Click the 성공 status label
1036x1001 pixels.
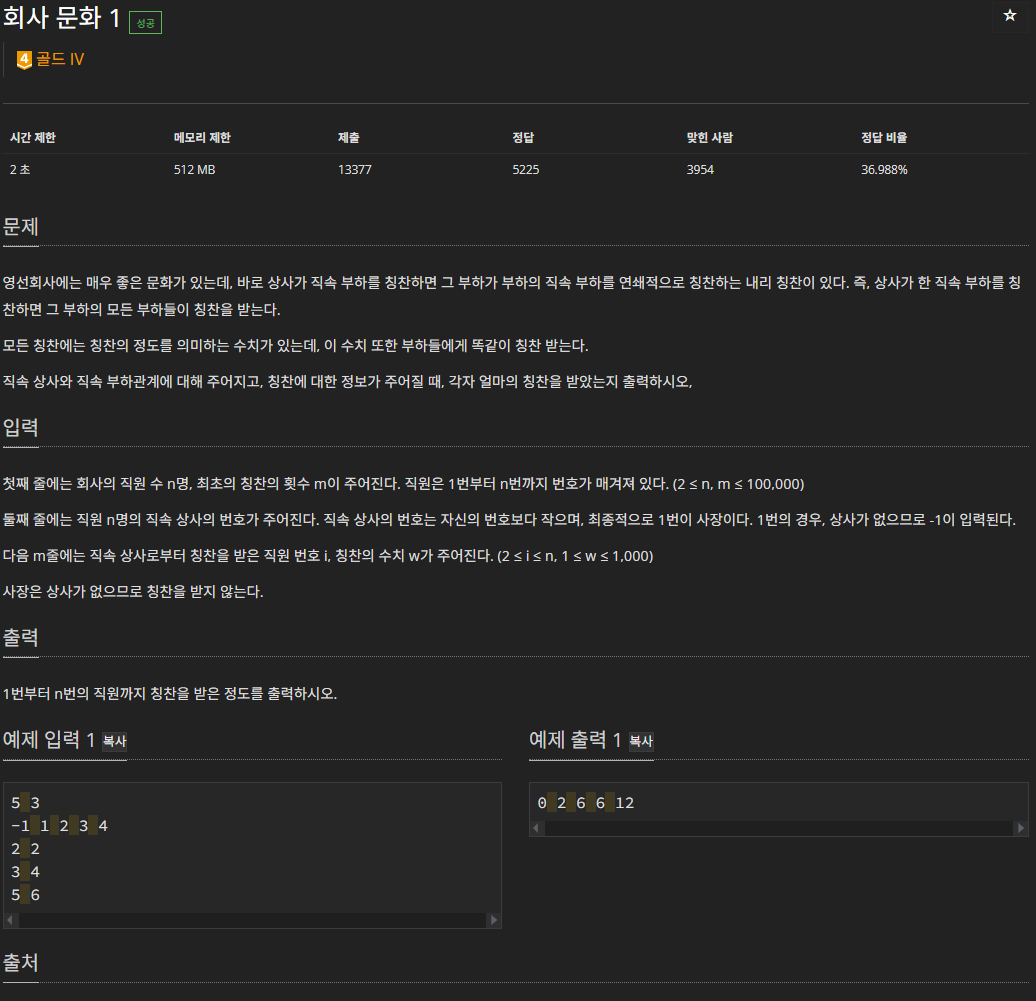point(145,23)
